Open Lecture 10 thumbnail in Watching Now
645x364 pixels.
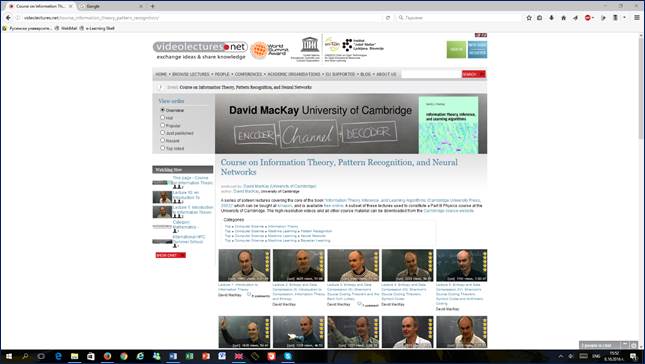click(x=162, y=197)
